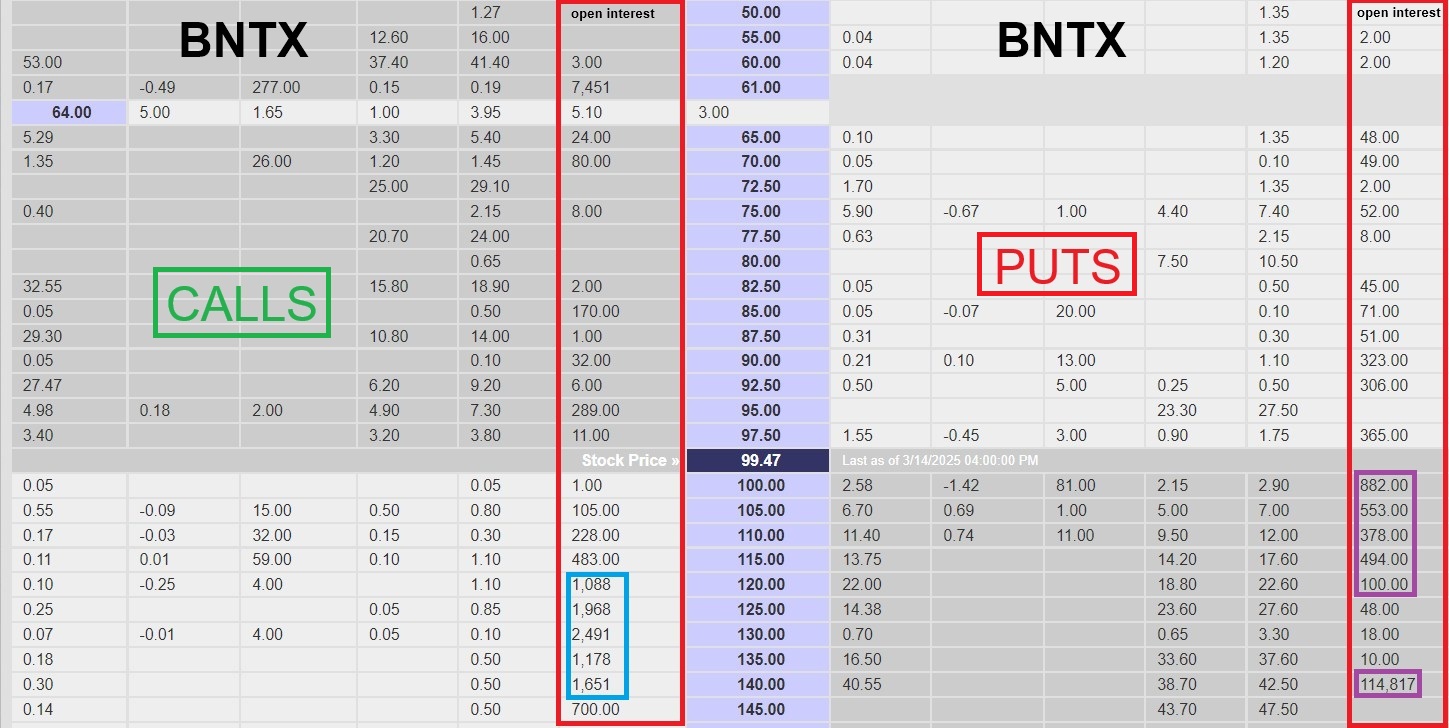This screenshot has width=1449, height=728.
Task: Select strike price 92.50
Action: coord(760,385)
